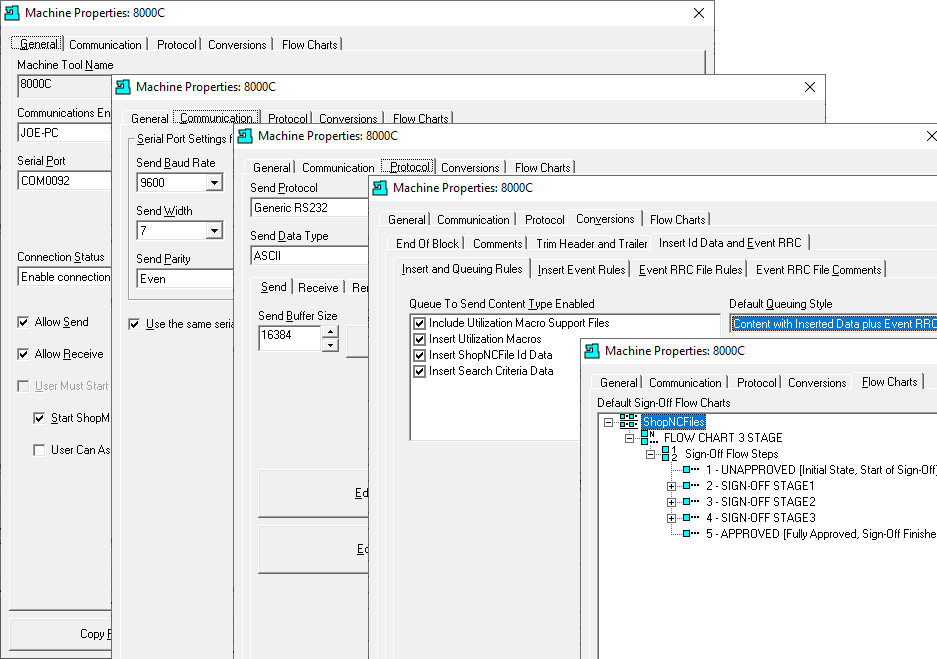
Task: Collapse the ShopNCFiles root node
Action: [x=608, y=422]
